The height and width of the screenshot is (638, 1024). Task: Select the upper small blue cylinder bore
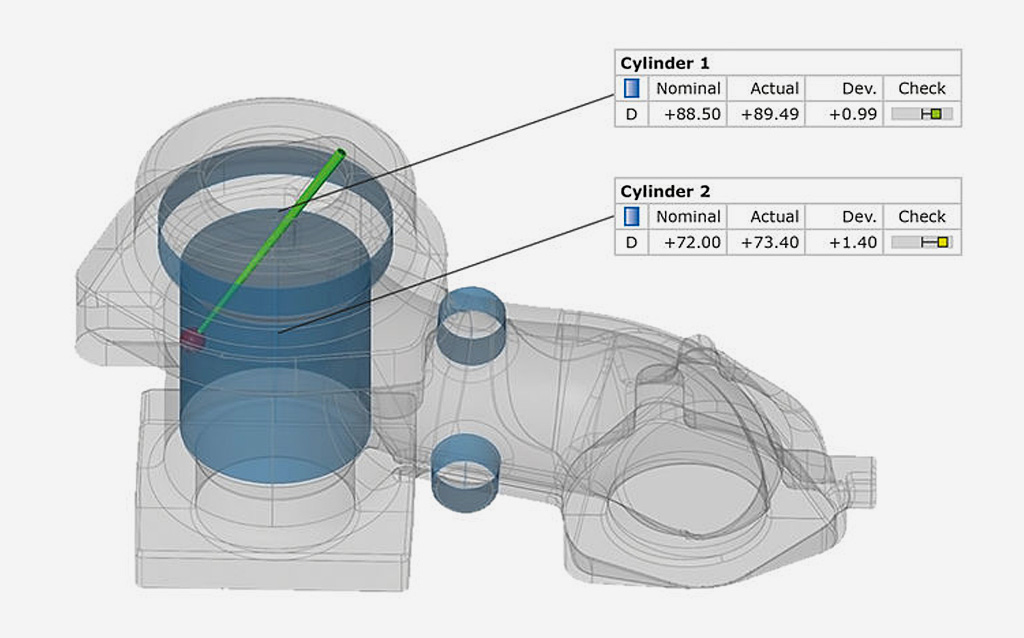tap(470, 325)
